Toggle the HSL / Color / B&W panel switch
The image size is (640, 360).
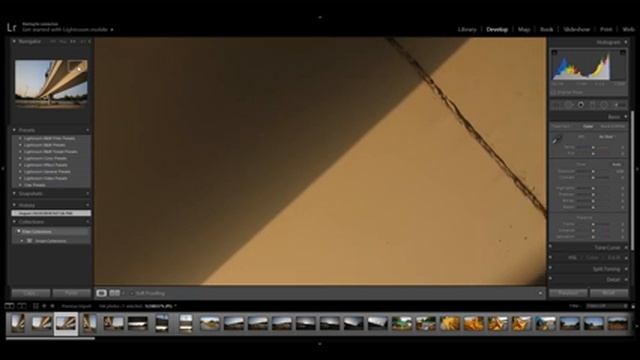tap(551, 258)
